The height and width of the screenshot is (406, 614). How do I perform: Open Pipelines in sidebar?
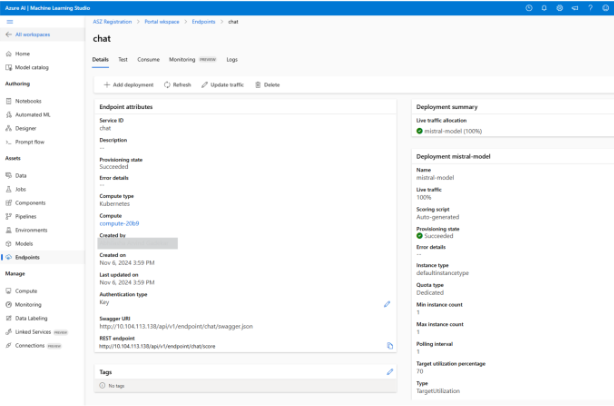(21, 217)
